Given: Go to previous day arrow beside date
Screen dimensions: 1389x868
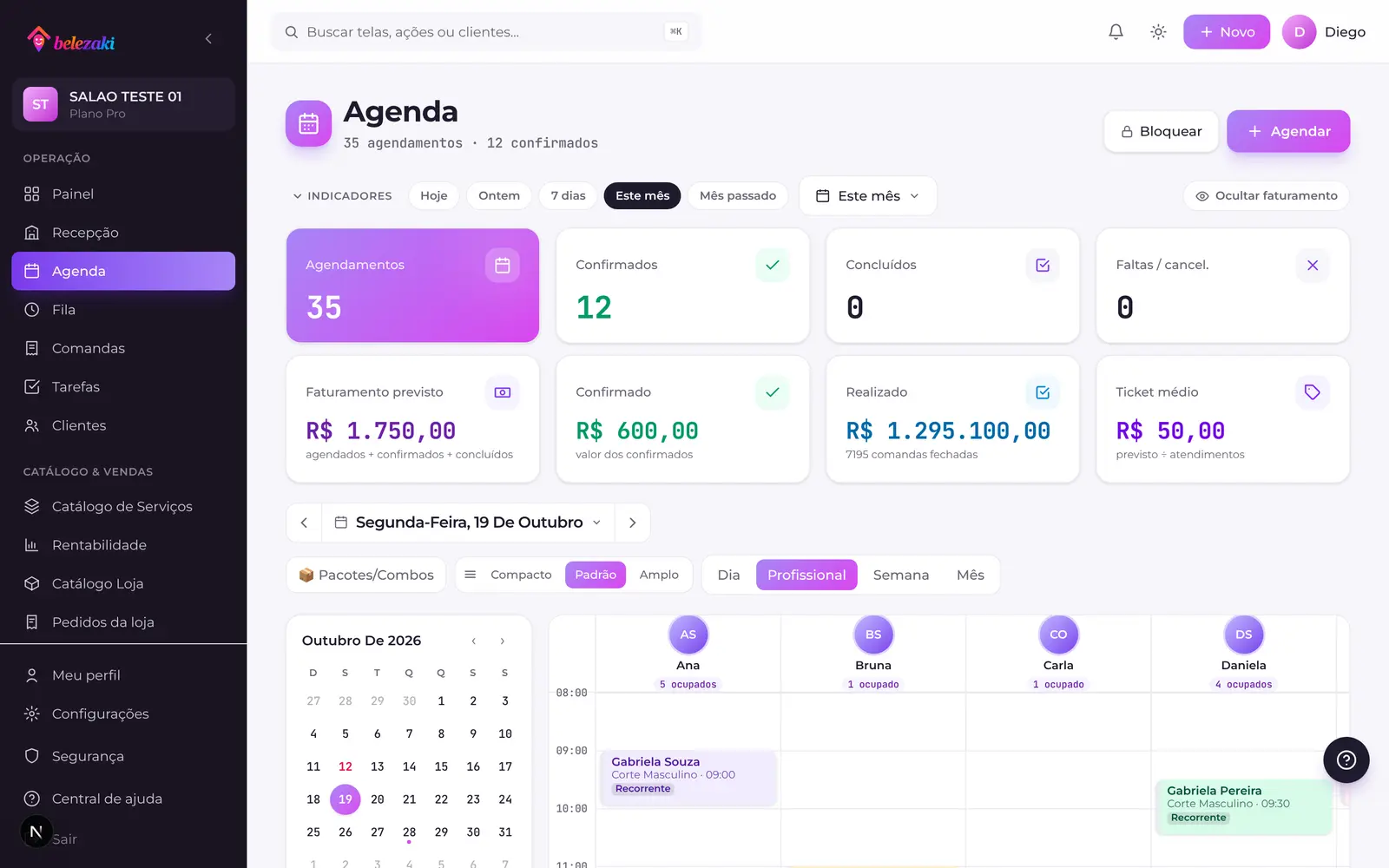Looking at the screenshot, I should click(304, 523).
